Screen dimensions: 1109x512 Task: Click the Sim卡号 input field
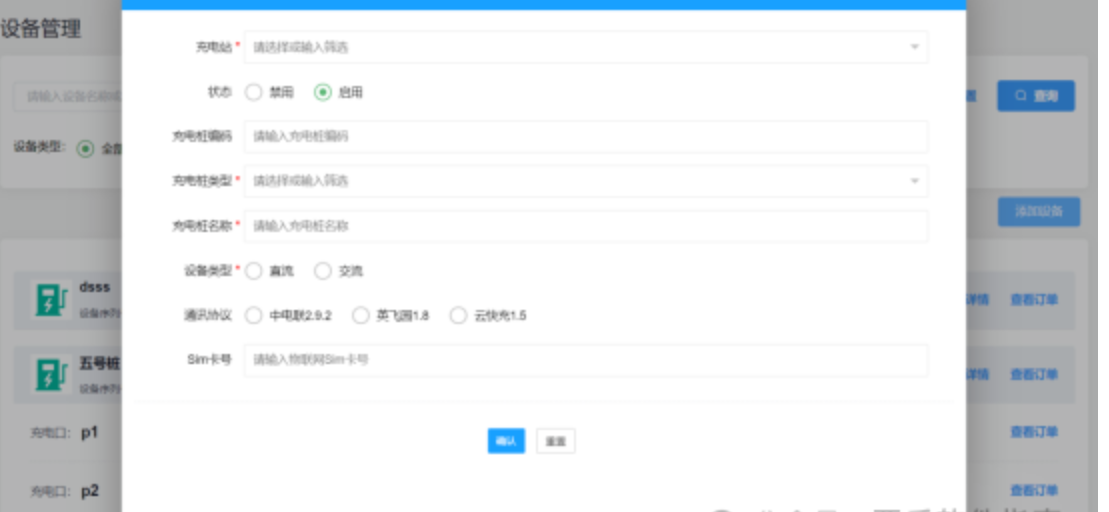(585, 360)
